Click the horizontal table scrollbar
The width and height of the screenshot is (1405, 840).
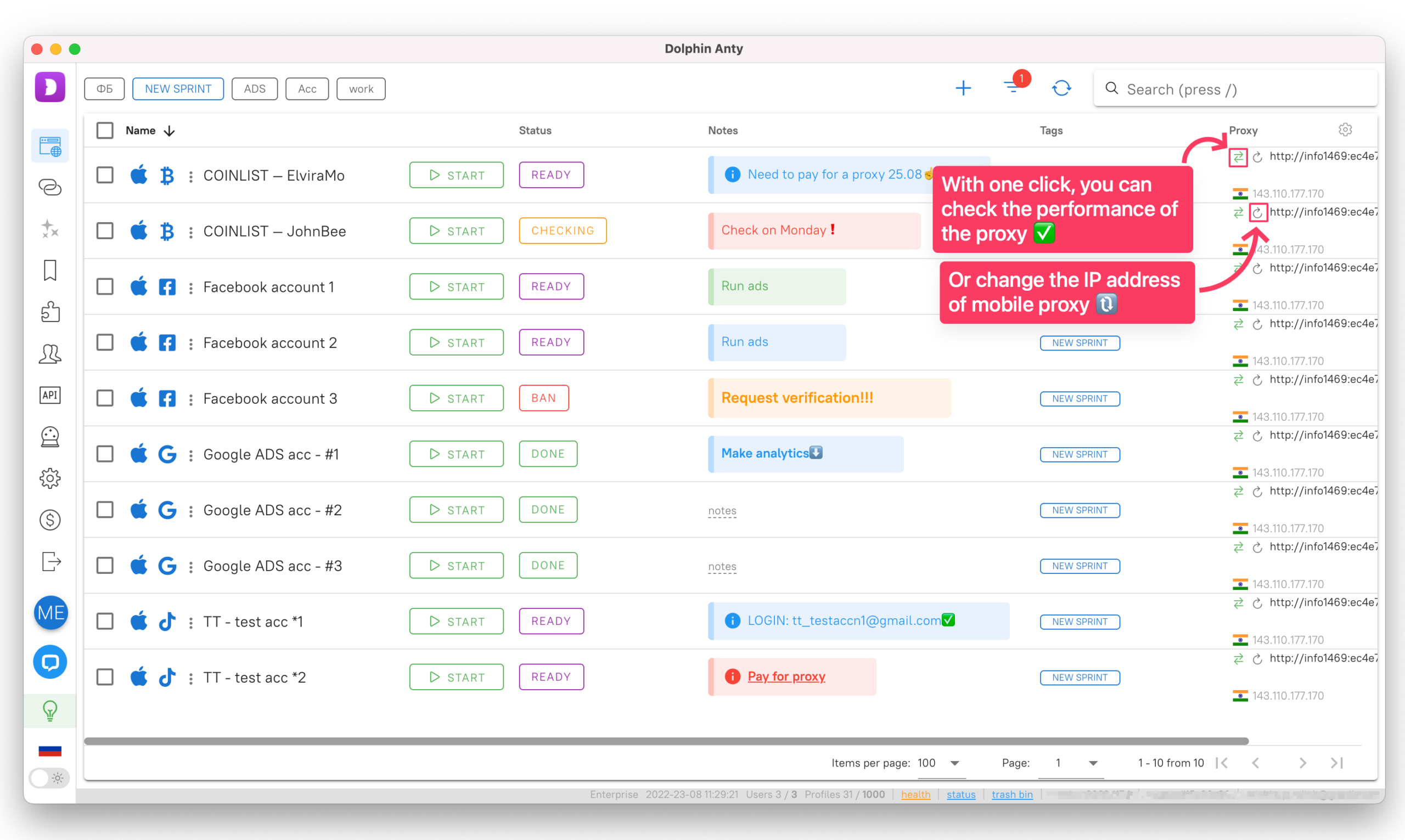[666, 741]
